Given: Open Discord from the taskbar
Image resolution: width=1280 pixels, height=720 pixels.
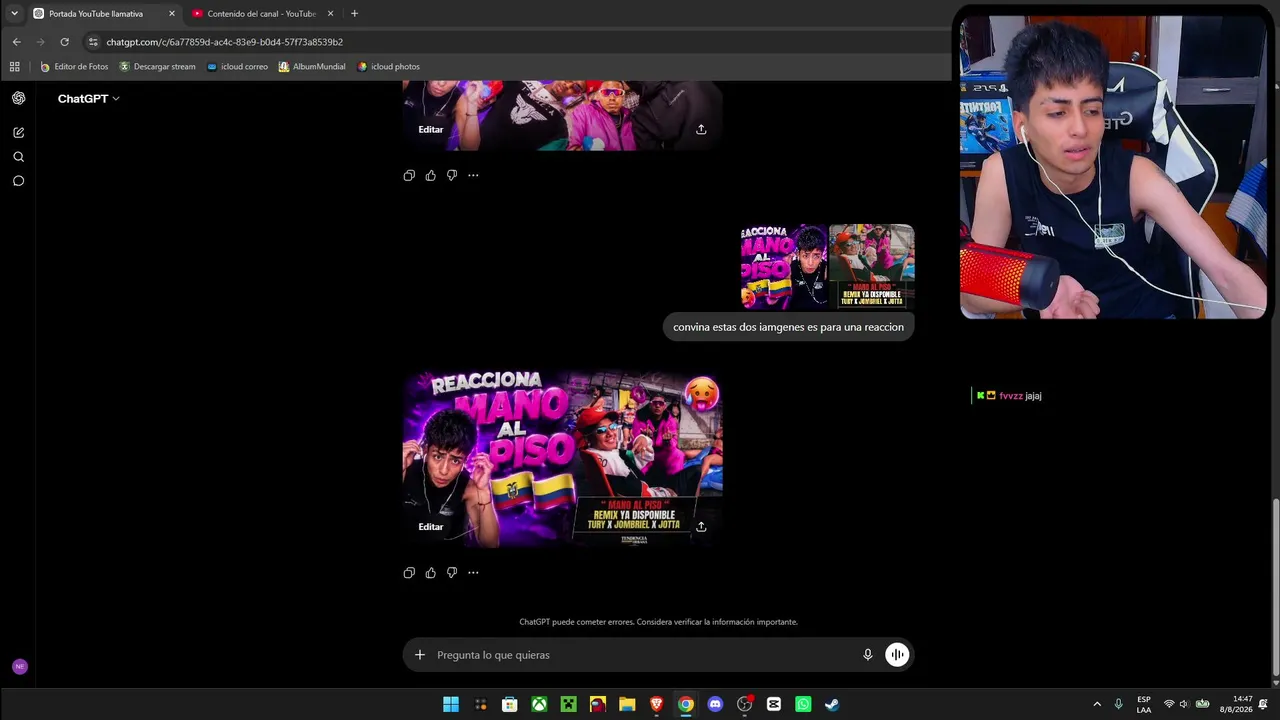Looking at the screenshot, I should pyautogui.click(x=715, y=704).
